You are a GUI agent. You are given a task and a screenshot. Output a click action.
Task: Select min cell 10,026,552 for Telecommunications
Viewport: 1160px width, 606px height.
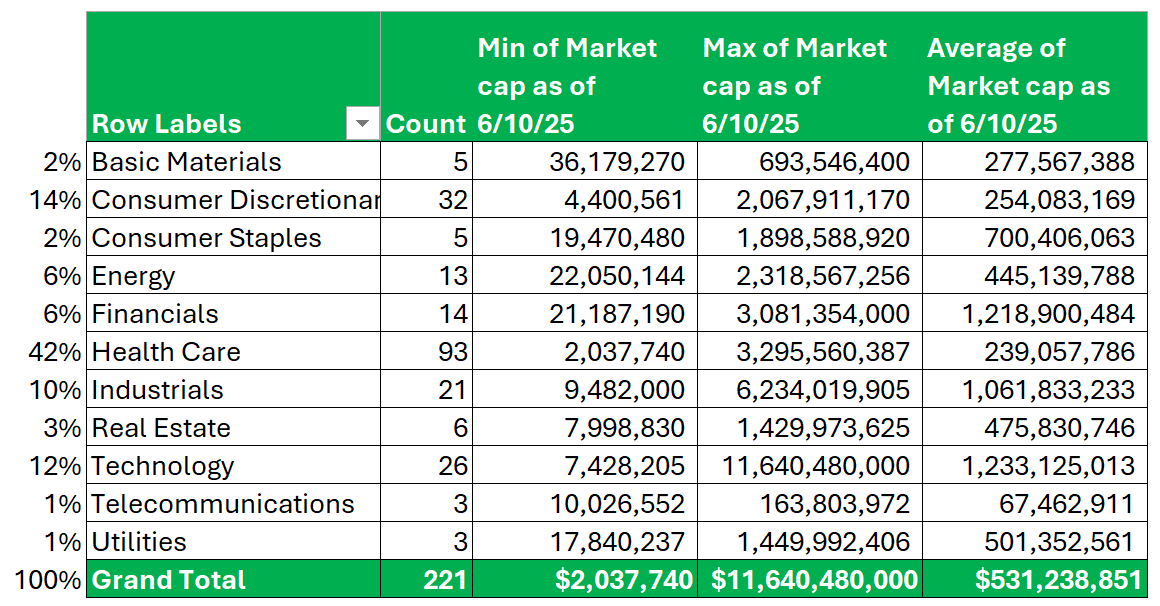coord(584,502)
